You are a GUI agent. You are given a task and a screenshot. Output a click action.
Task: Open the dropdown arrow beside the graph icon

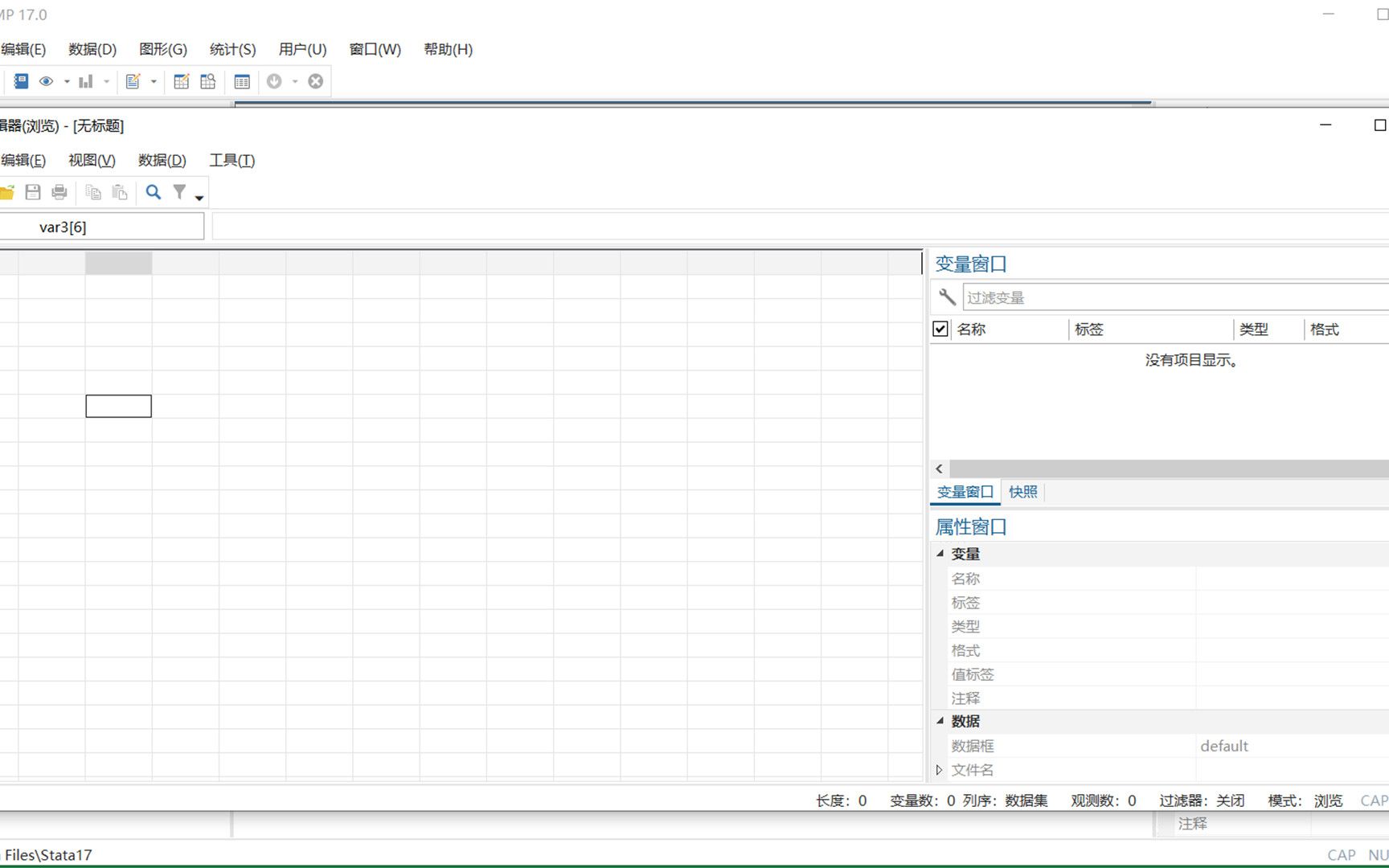click(x=105, y=81)
